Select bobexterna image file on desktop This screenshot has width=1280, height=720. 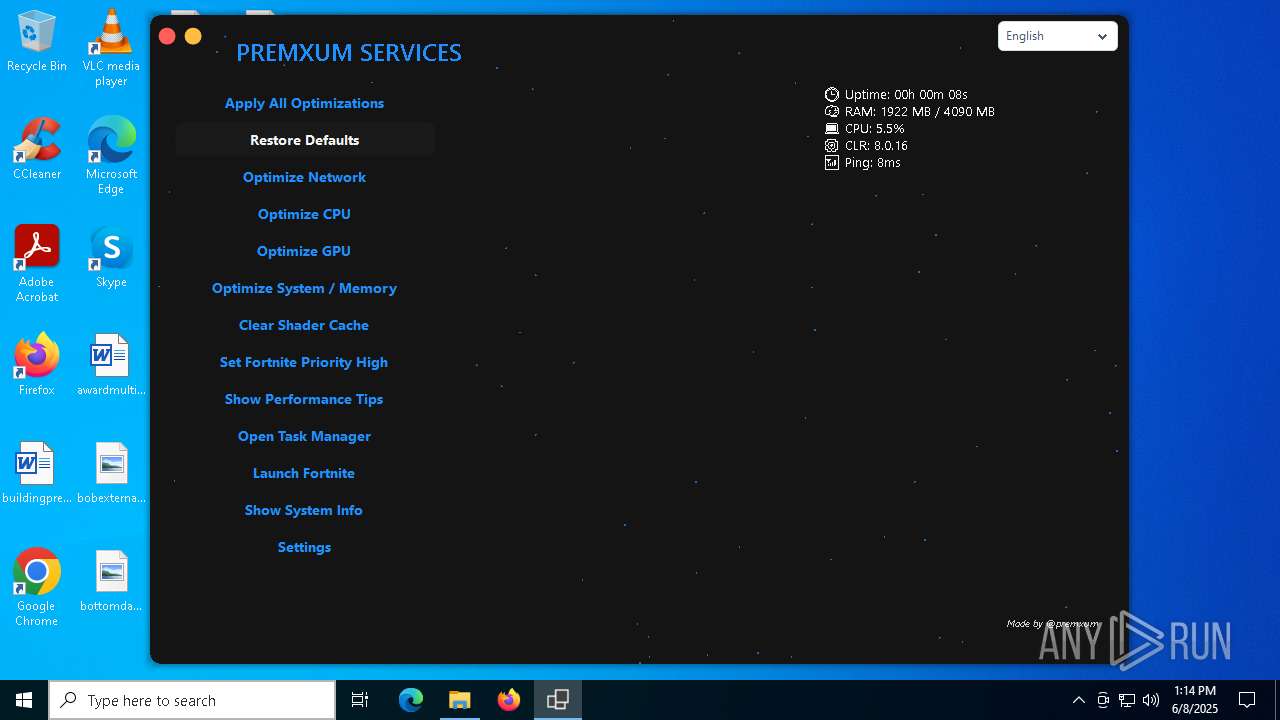point(111,473)
